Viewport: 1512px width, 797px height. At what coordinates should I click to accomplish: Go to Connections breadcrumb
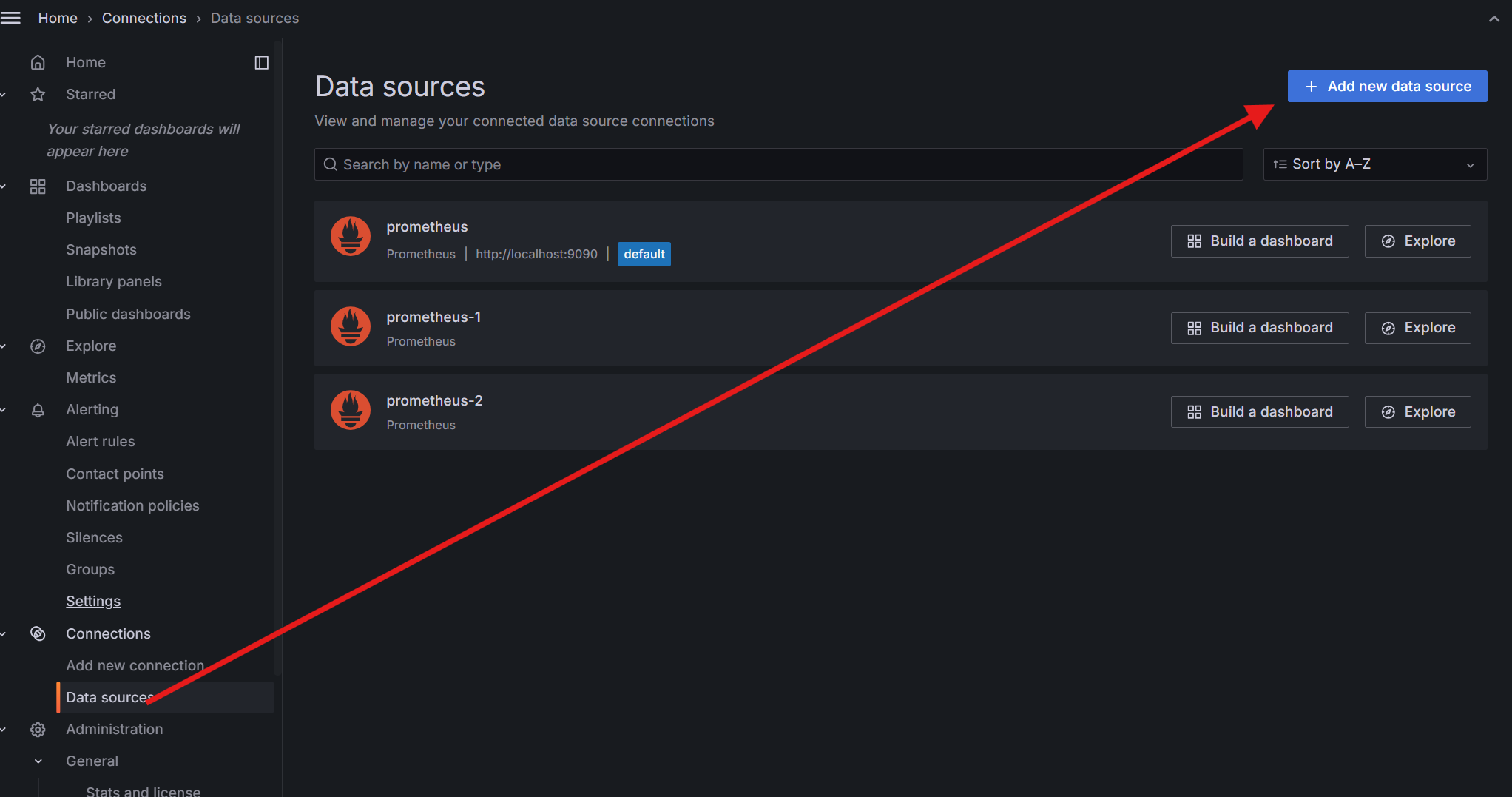(x=144, y=18)
